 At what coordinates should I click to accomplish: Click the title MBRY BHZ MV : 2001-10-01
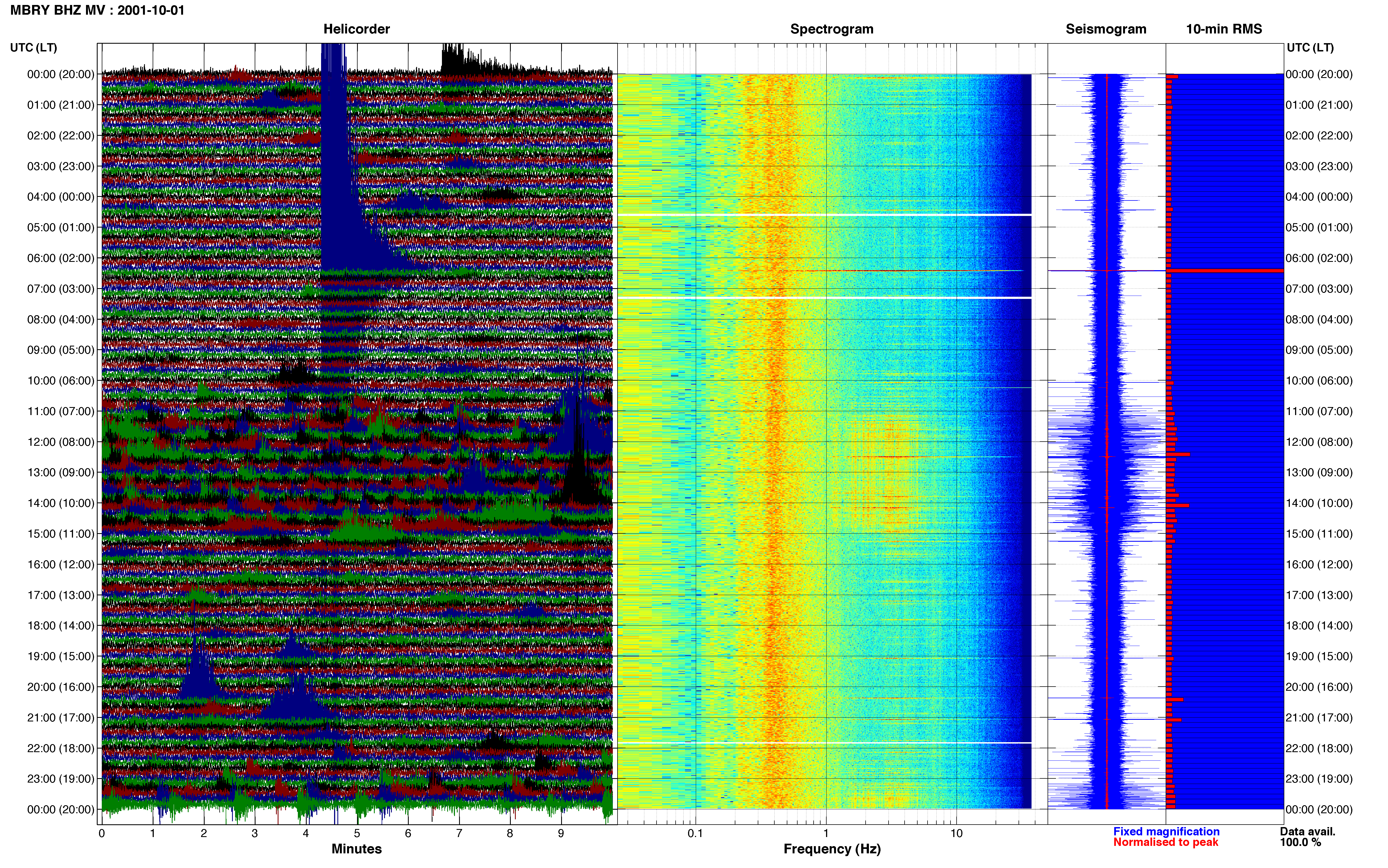tap(98, 10)
